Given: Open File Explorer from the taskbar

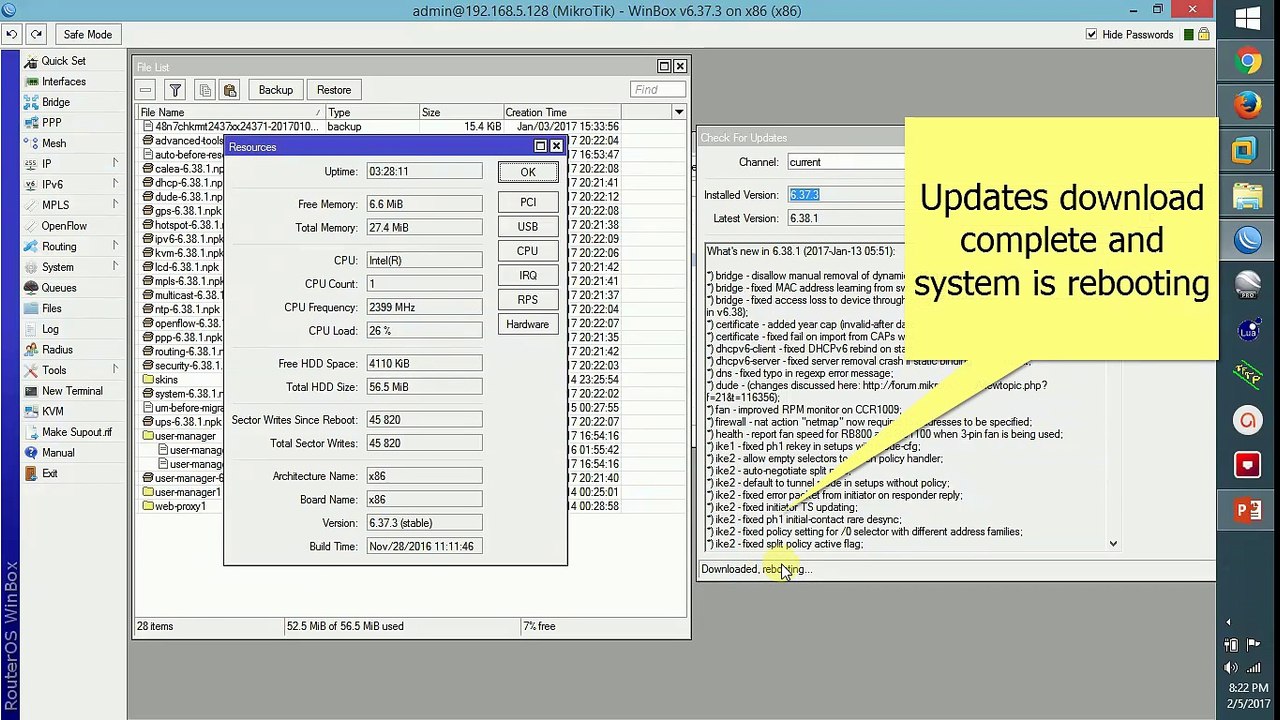Looking at the screenshot, I should point(1248,195).
